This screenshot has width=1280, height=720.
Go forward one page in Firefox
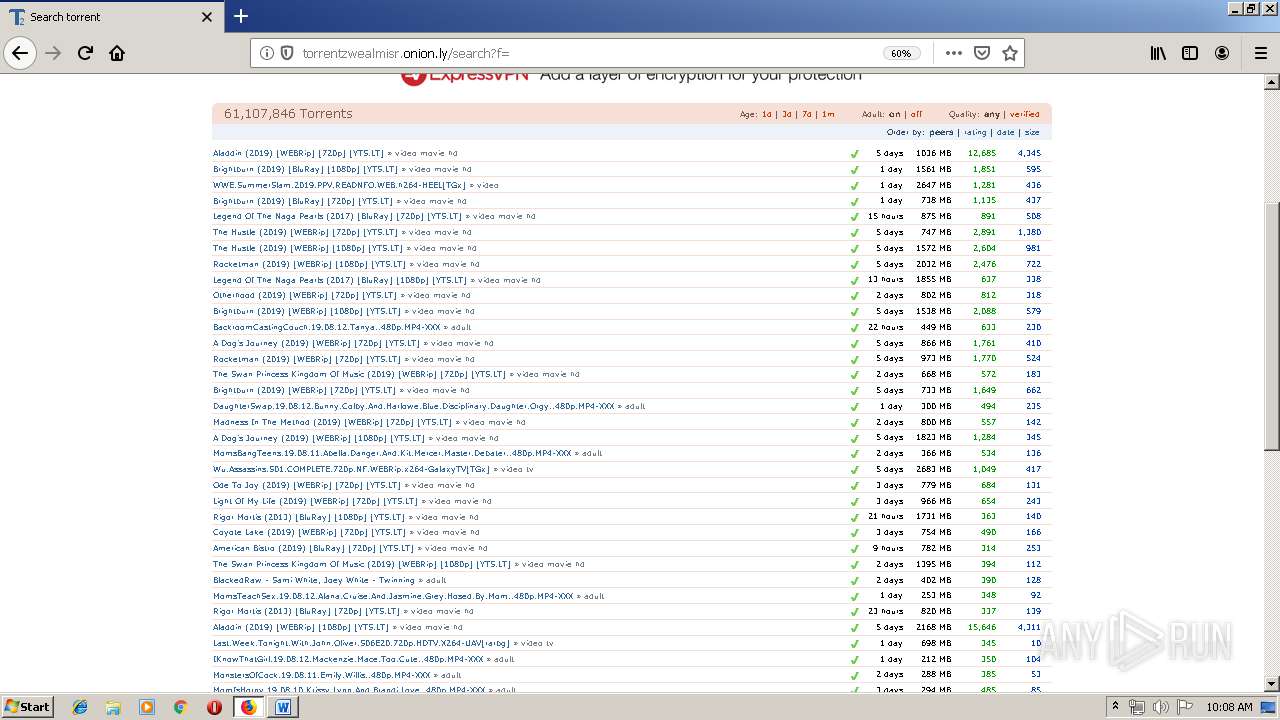pyautogui.click(x=53, y=53)
